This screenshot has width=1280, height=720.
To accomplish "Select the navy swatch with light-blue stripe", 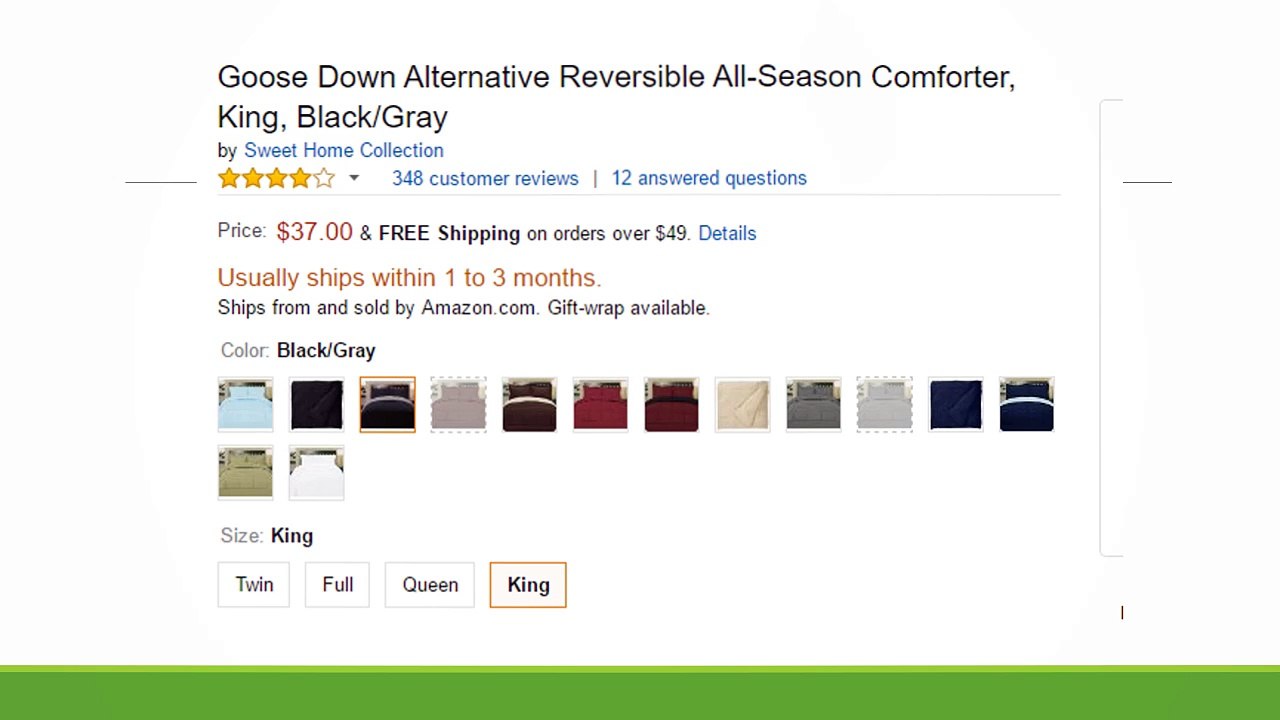I will tap(1026, 405).
